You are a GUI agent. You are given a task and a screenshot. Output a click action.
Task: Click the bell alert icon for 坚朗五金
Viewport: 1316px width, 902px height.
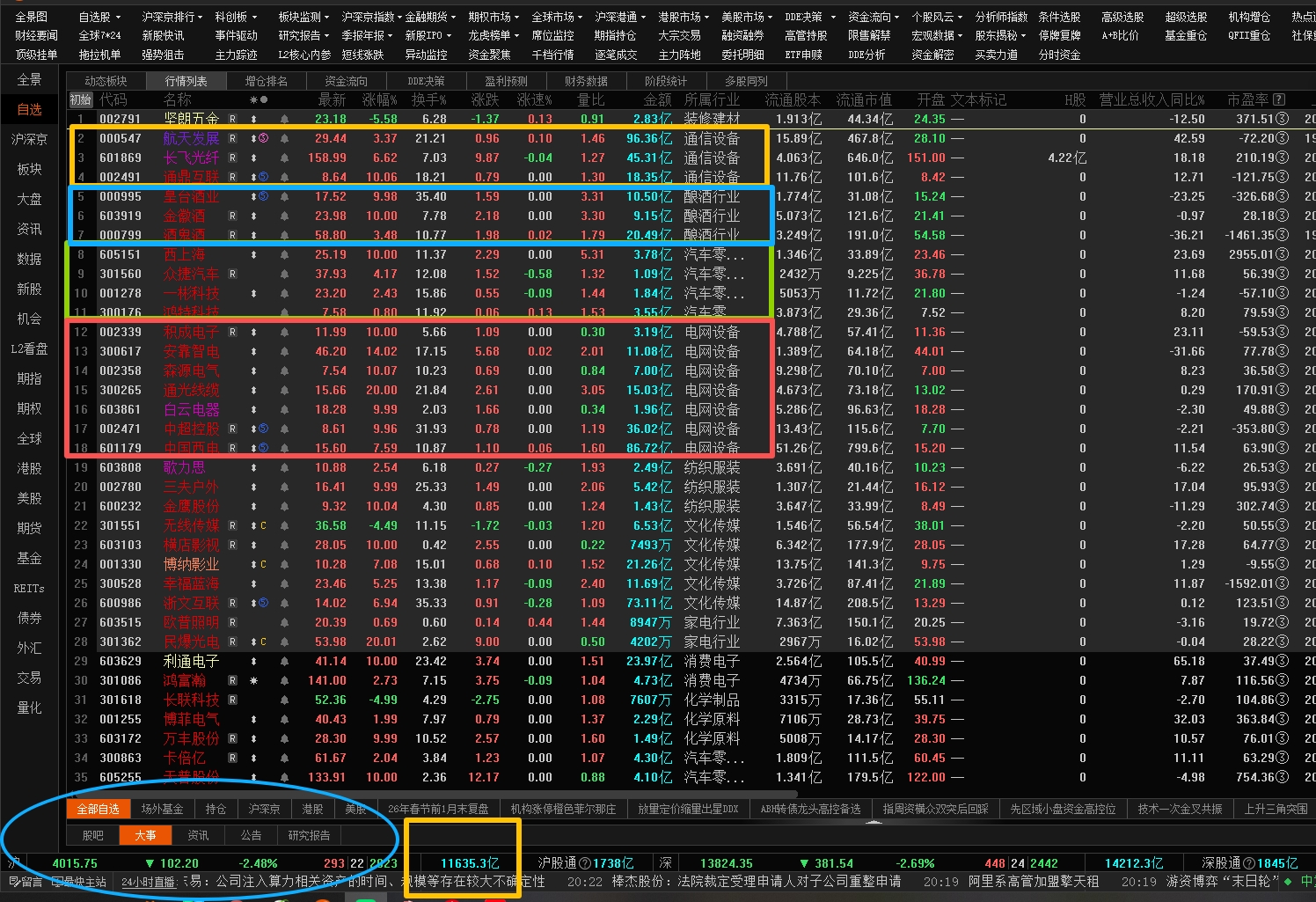(x=284, y=119)
